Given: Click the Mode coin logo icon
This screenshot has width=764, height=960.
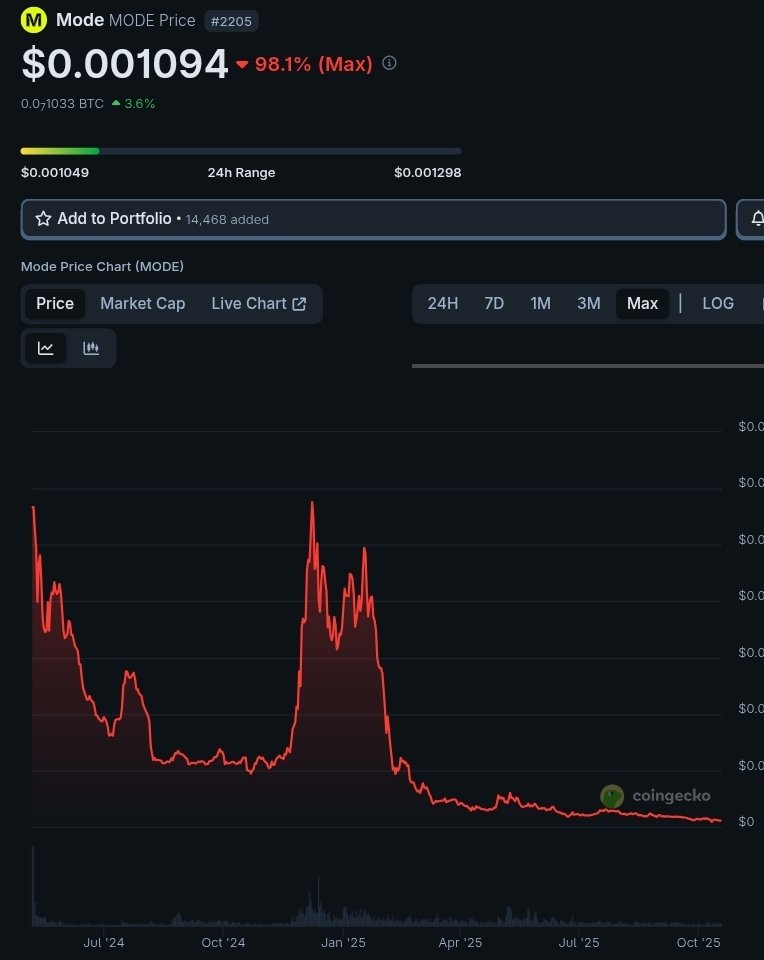Looking at the screenshot, I should coord(34,20).
